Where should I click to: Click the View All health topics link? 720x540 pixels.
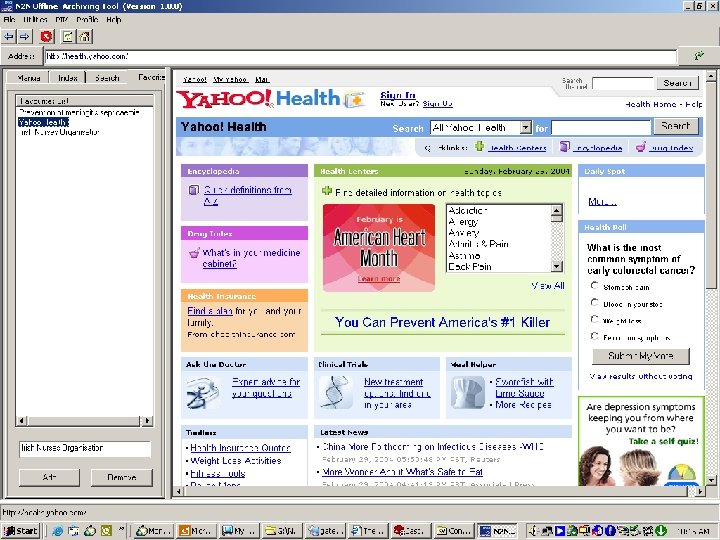[x=548, y=286]
